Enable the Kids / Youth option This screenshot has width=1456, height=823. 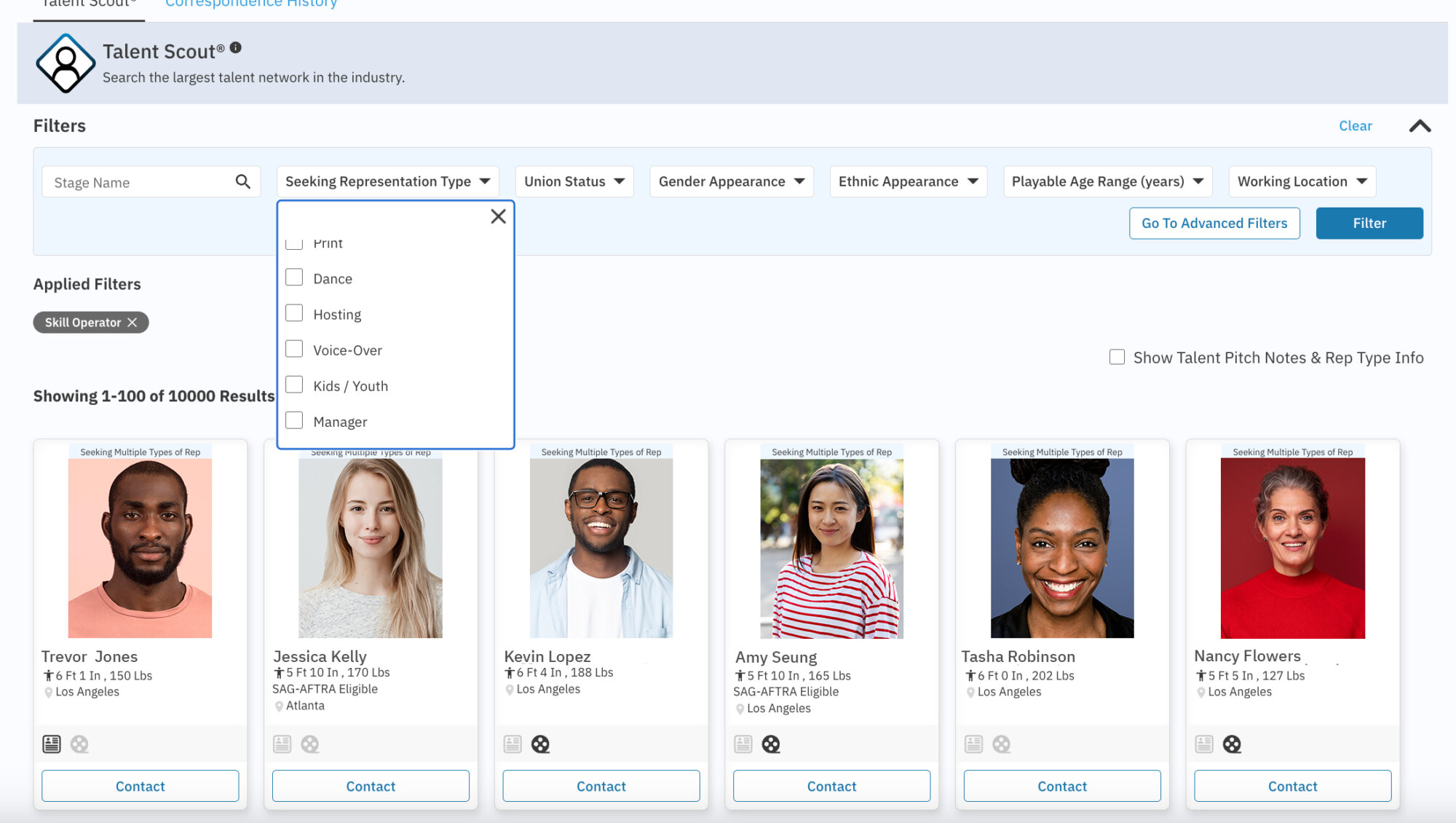point(294,385)
